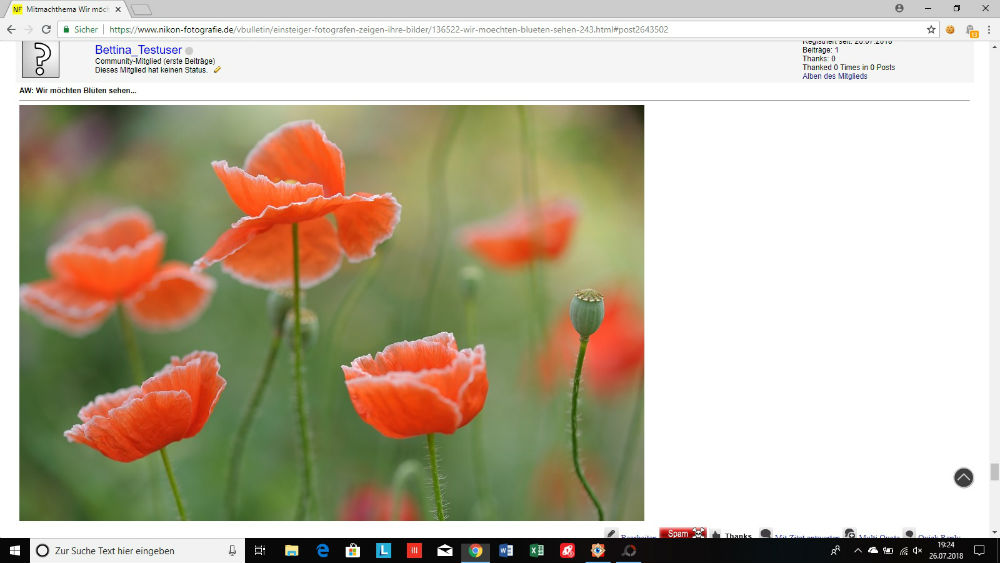Reload the page with the refresh icon
The height and width of the screenshot is (563, 1000).
pyautogui.click(x=46, y=29)
